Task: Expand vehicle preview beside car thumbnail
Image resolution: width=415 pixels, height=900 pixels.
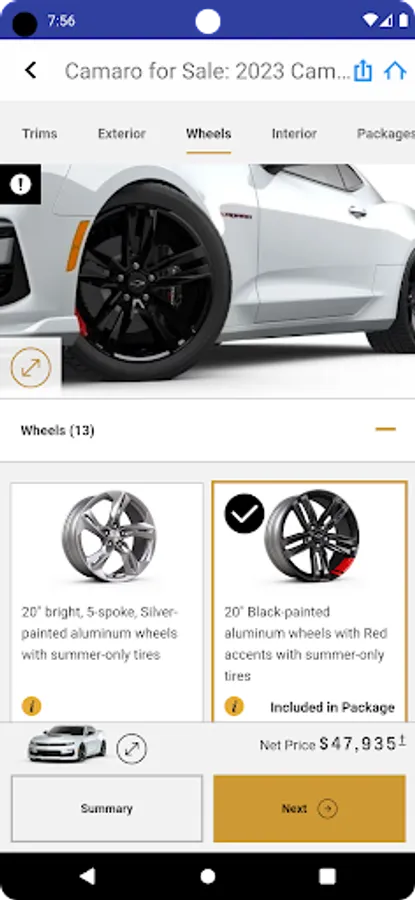Action: click(x=132, y=748)
